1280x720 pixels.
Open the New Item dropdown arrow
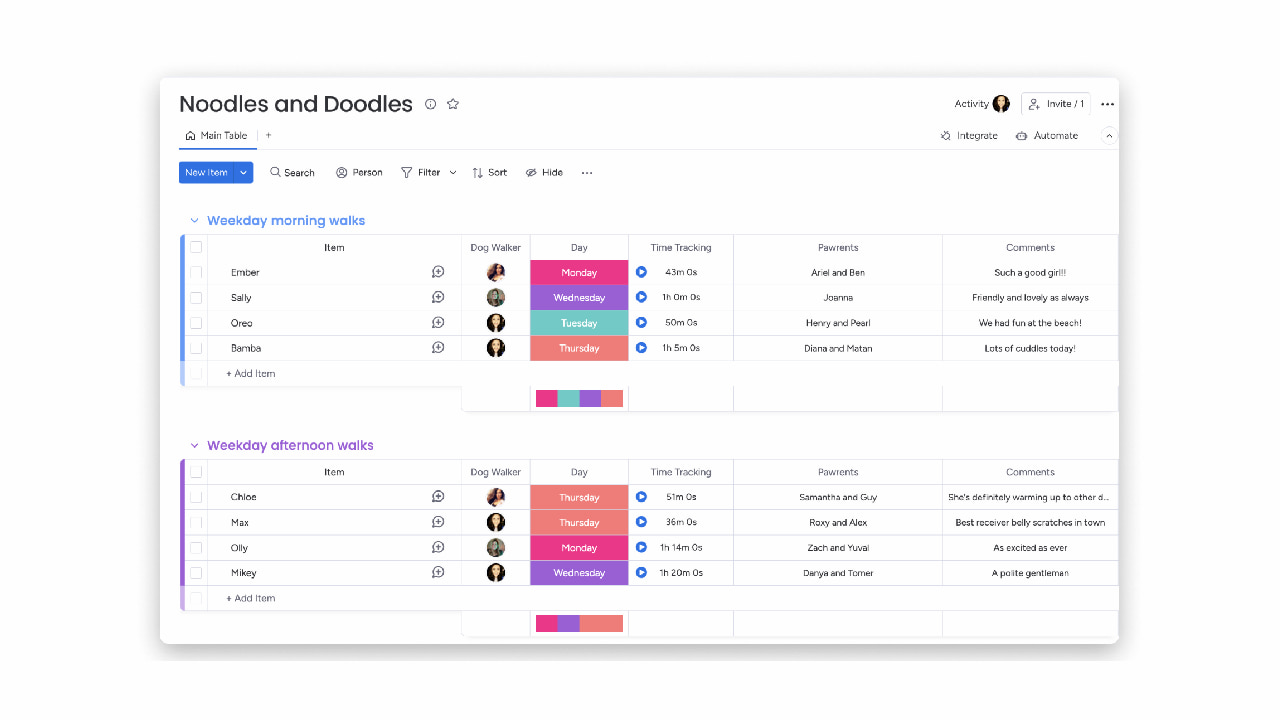(243, 172)
